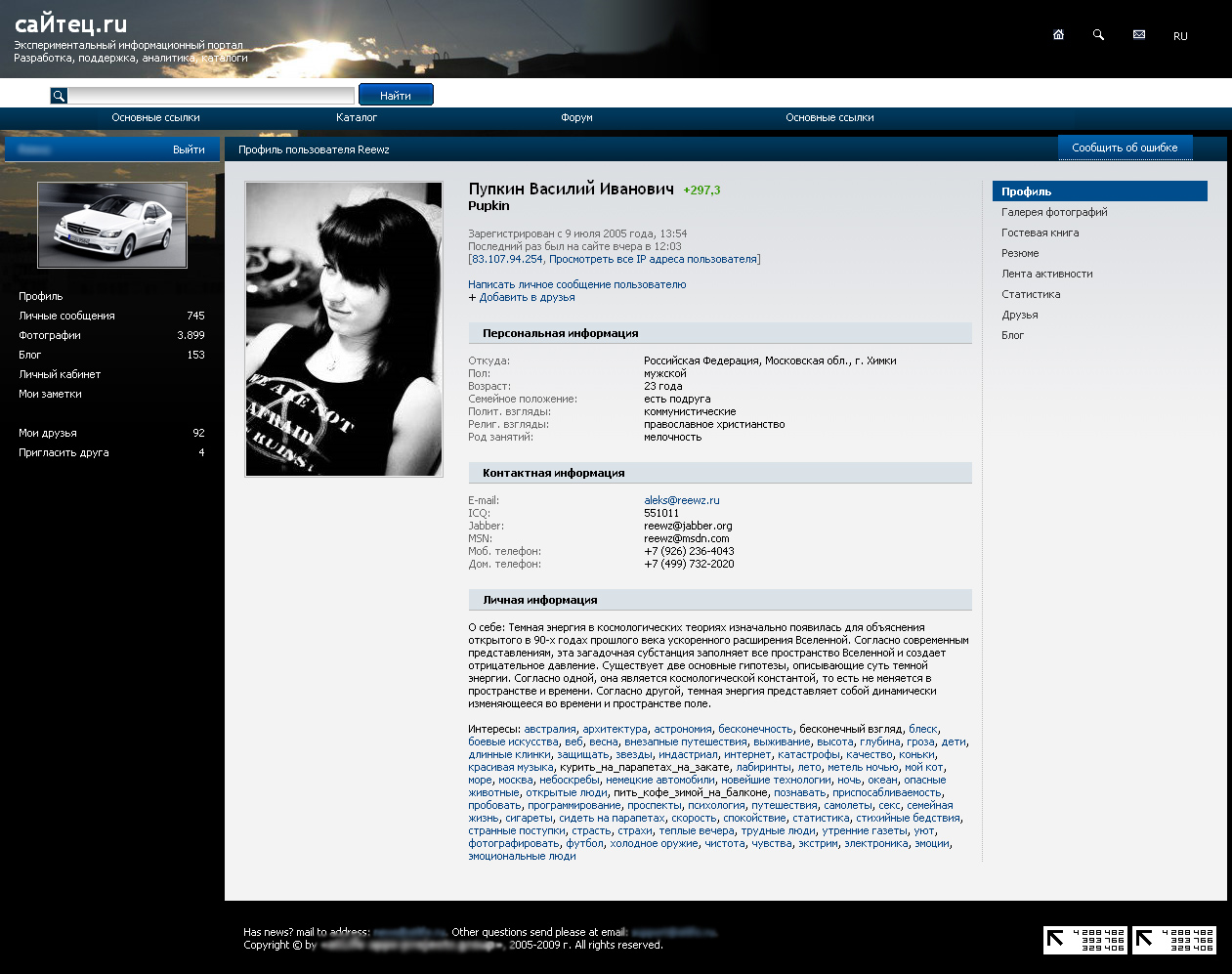Open Лента активности in right menu
This screenshot has height=974, width=1232.
click(1046, 274)
